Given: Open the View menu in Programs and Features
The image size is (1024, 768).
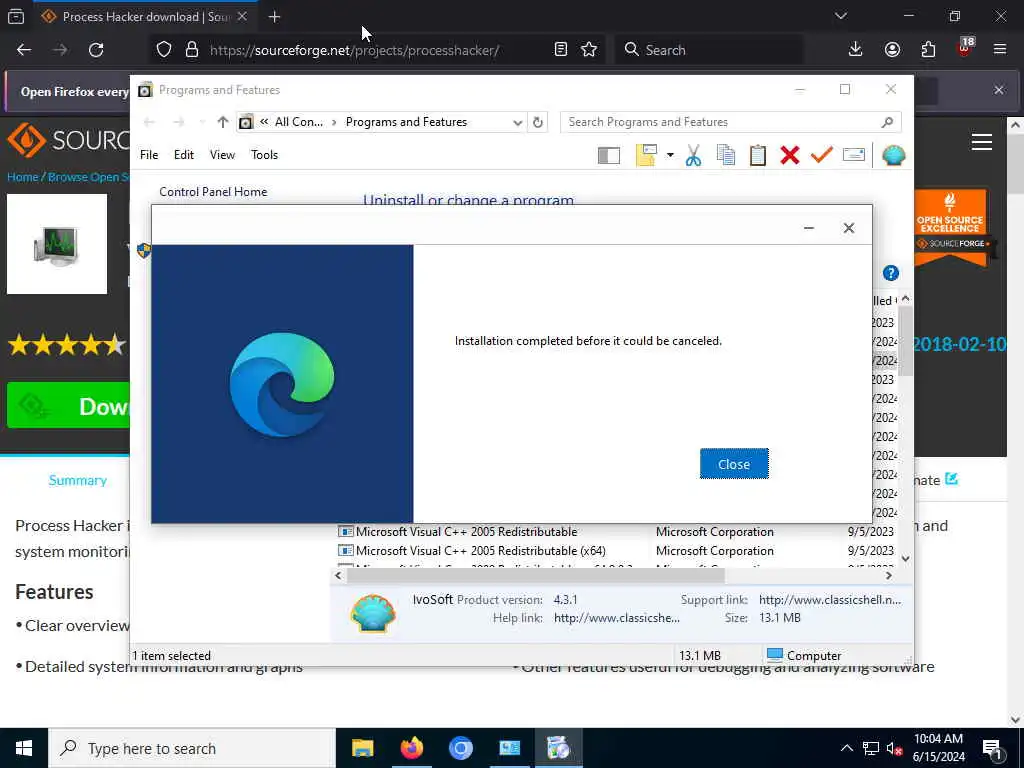Looking at the screenshot, I should point(222,155).
